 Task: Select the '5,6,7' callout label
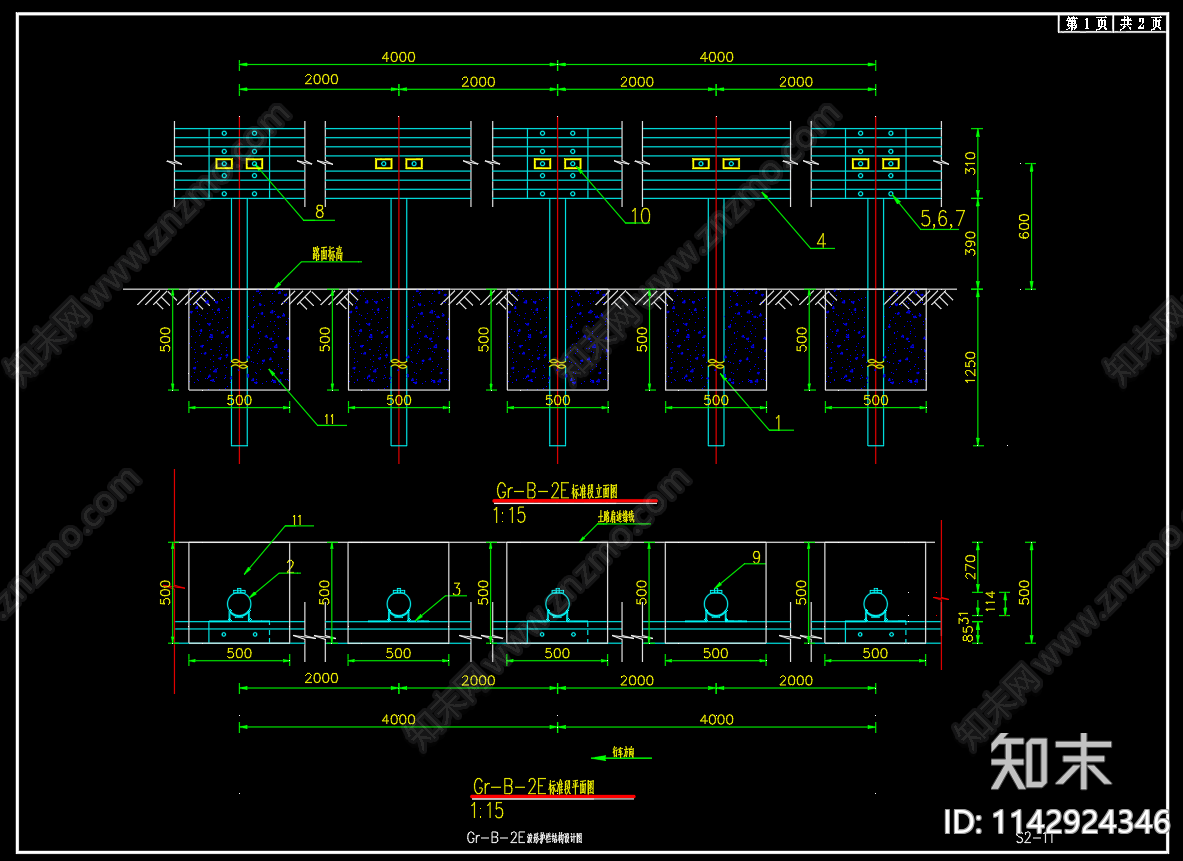(942, 219)
